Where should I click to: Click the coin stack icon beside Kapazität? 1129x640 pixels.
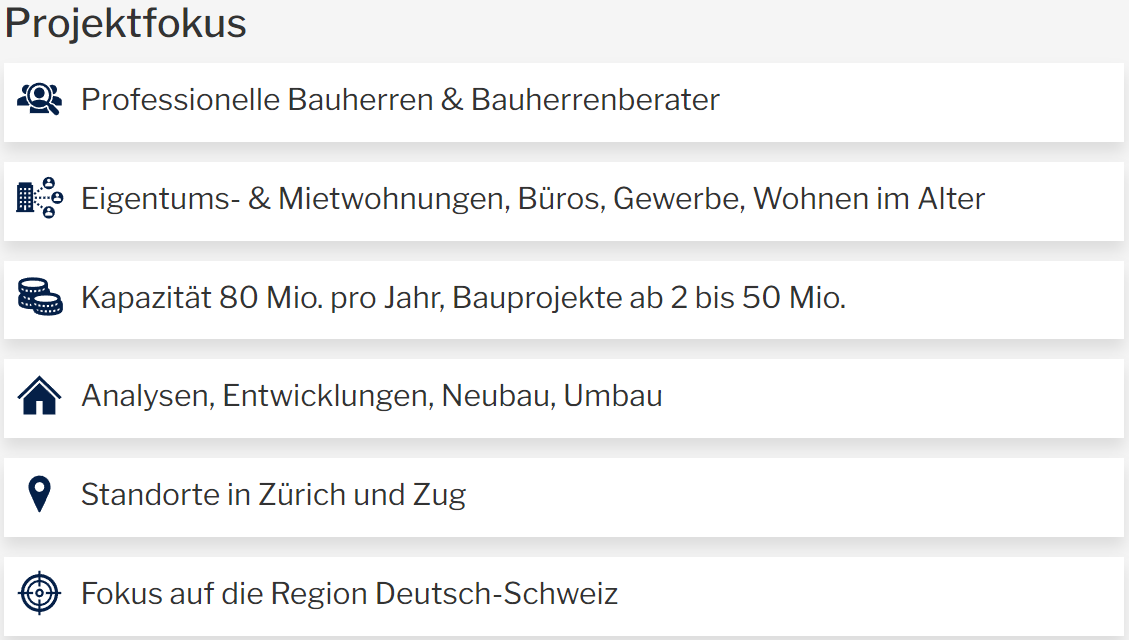pos(40,298)
